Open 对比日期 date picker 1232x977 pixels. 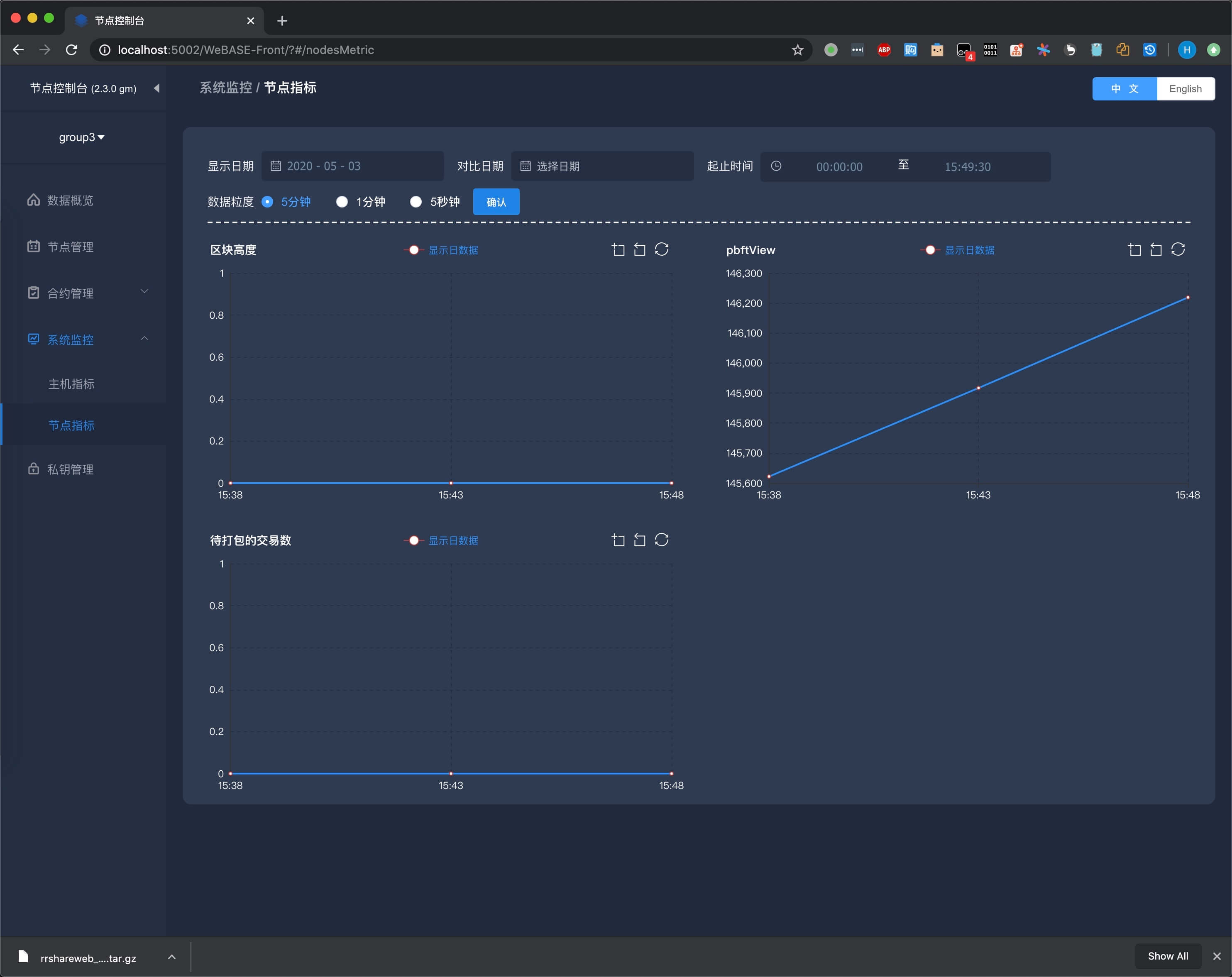coord(602,166)
